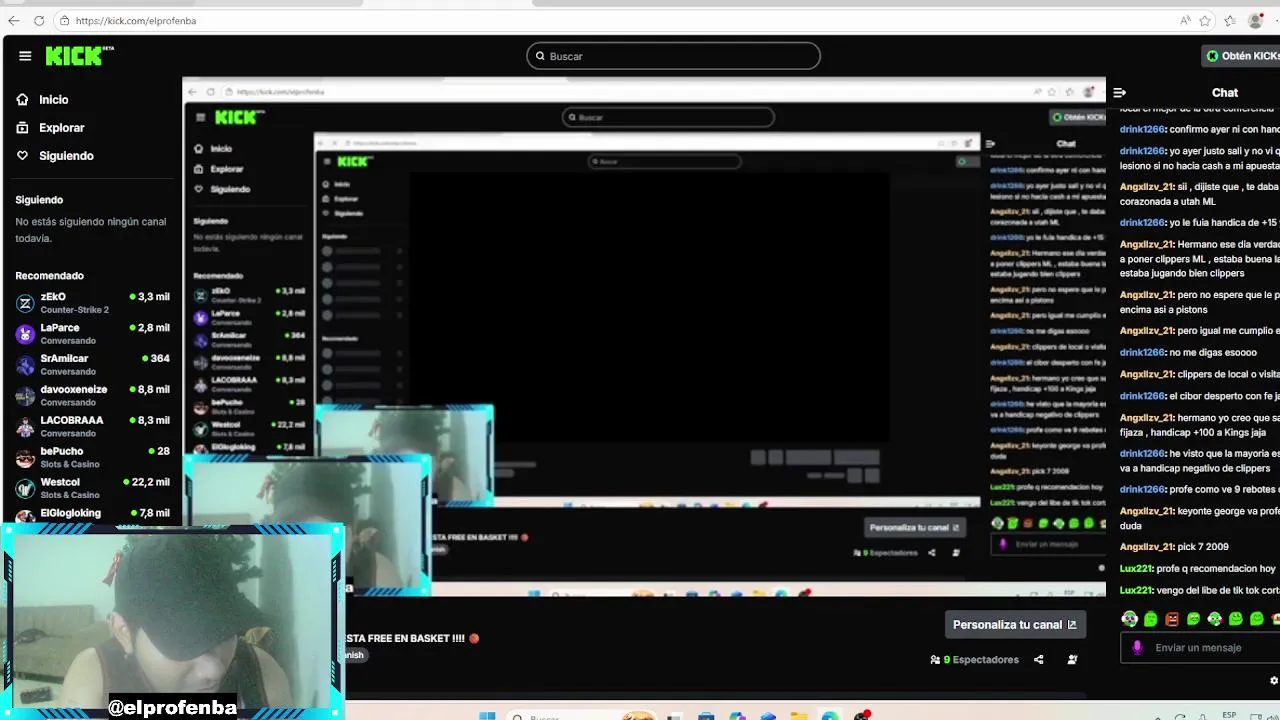Click the purple microphone icon in chat
Screen dimensions: 1280x720
click(1137, 648)
